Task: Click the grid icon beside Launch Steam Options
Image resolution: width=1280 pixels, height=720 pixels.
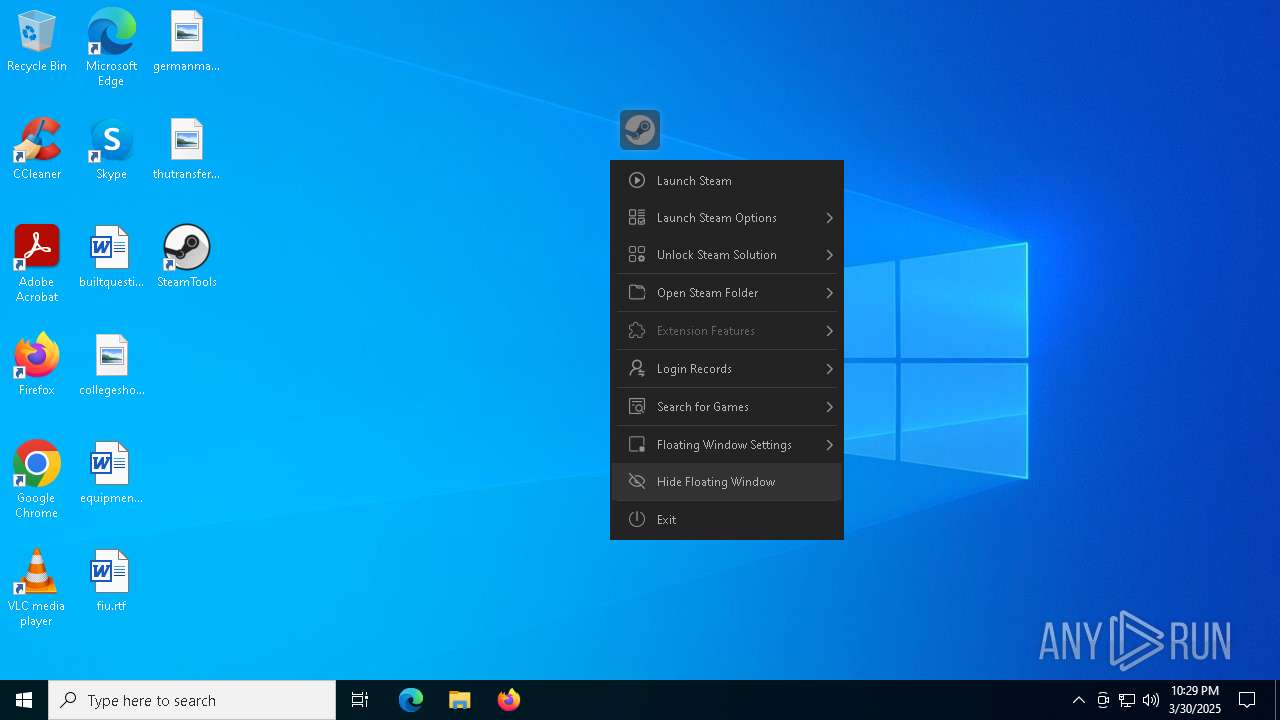Action: 637,218
